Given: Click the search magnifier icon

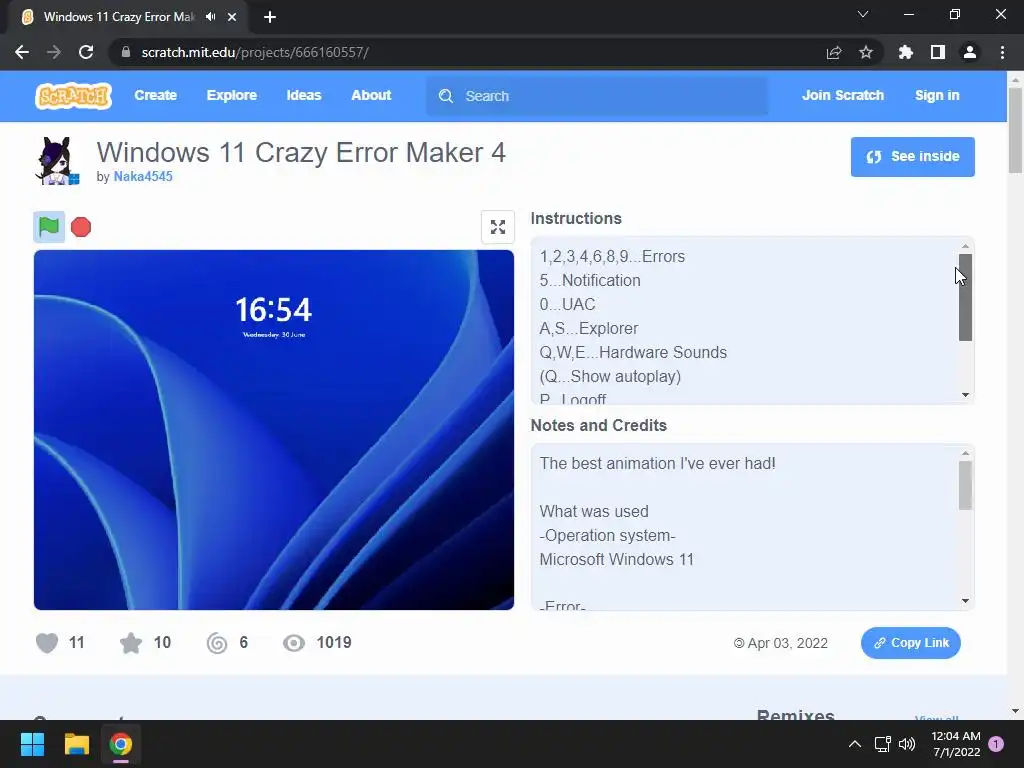Looking at the screenshot, I should pyautogui.click(x=446, y=96).
